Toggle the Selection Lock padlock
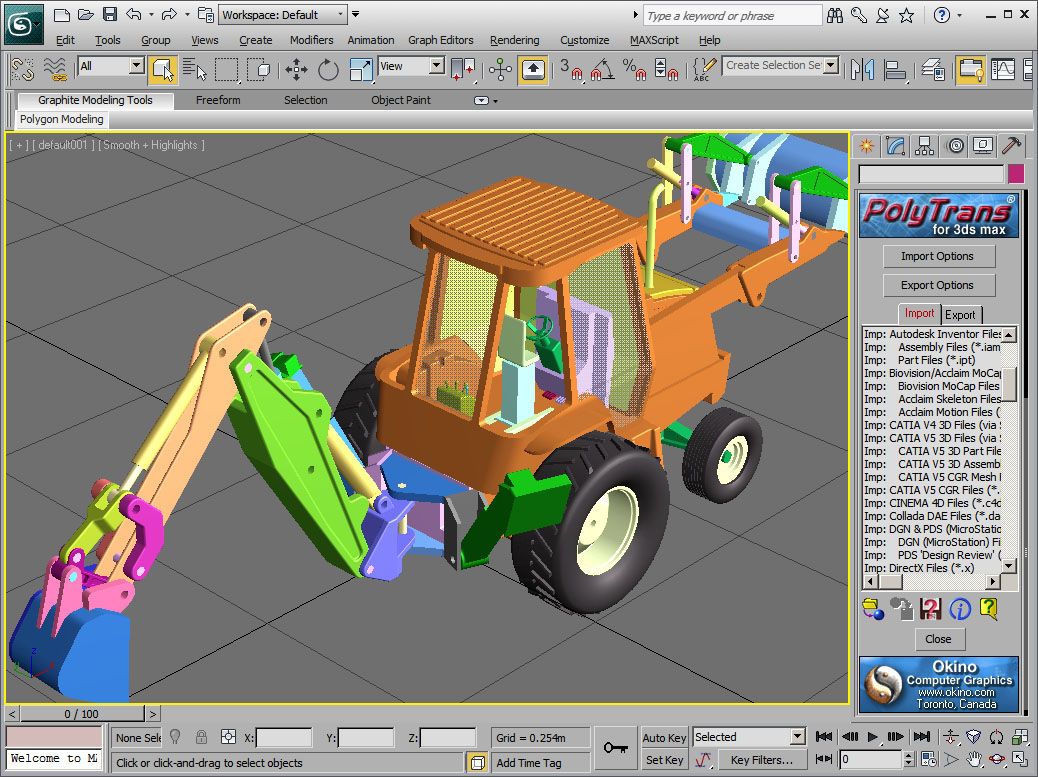1038x777 pixels. point(201,737)
